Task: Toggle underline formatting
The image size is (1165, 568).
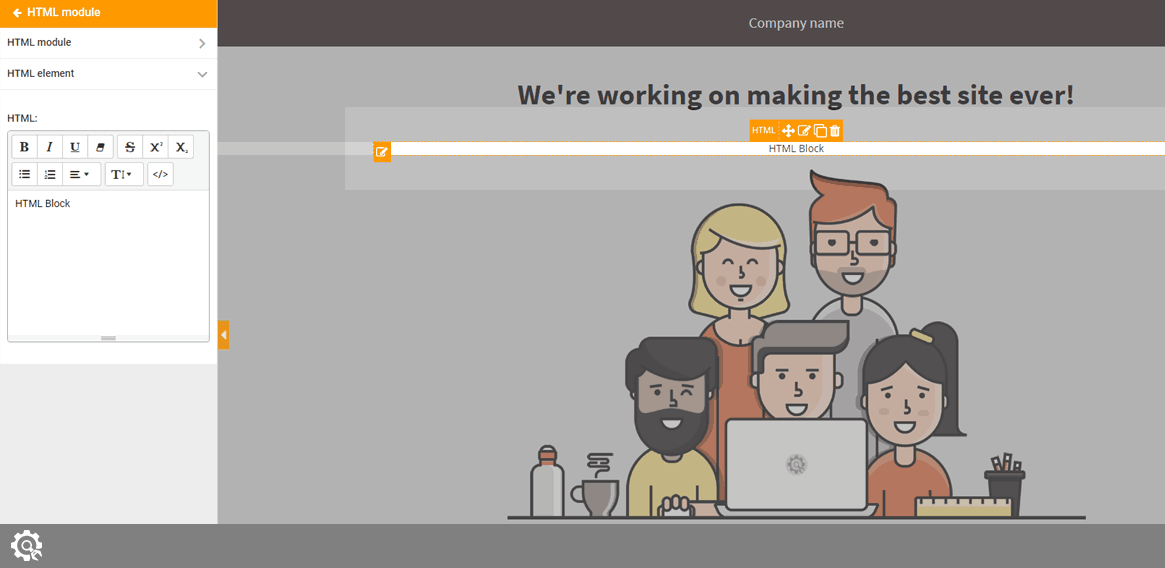Action: 75,147
